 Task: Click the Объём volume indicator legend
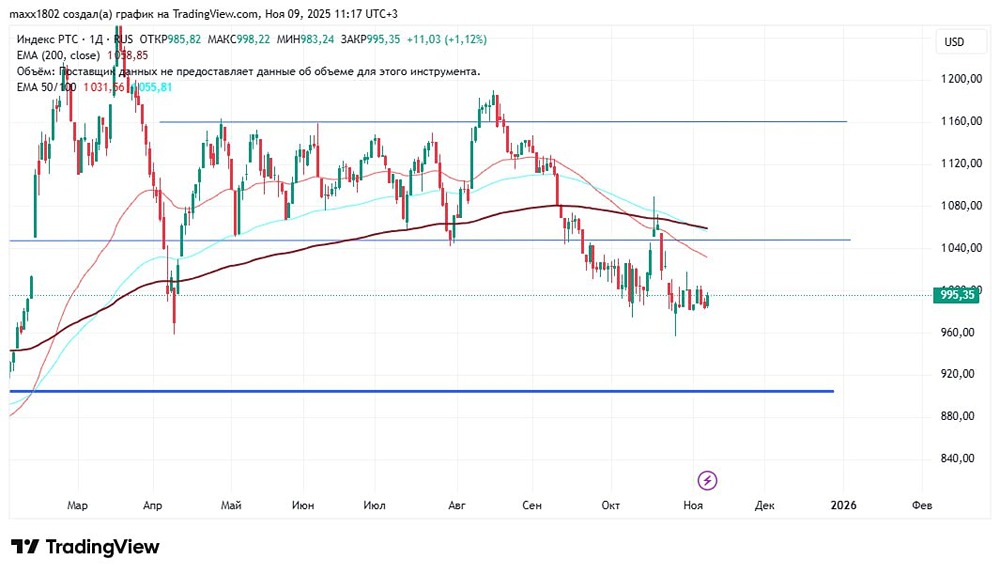36,71
